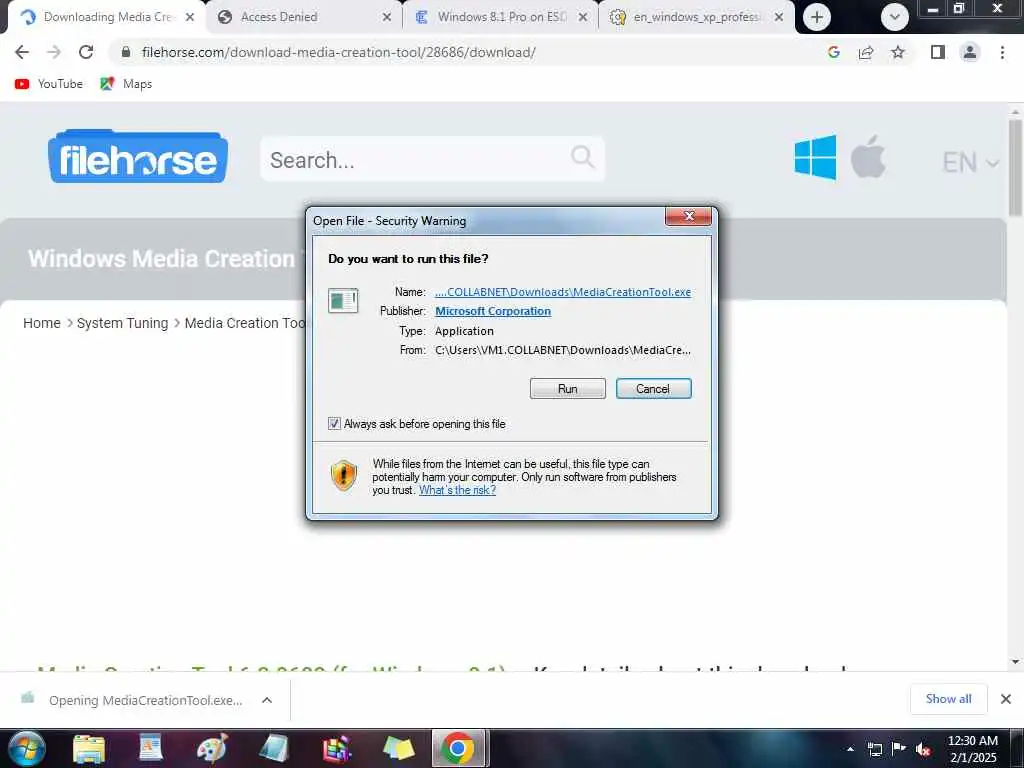1024x768 pixels.
Task: Open the Paint taskbar icon
Action: click(212, 749)
